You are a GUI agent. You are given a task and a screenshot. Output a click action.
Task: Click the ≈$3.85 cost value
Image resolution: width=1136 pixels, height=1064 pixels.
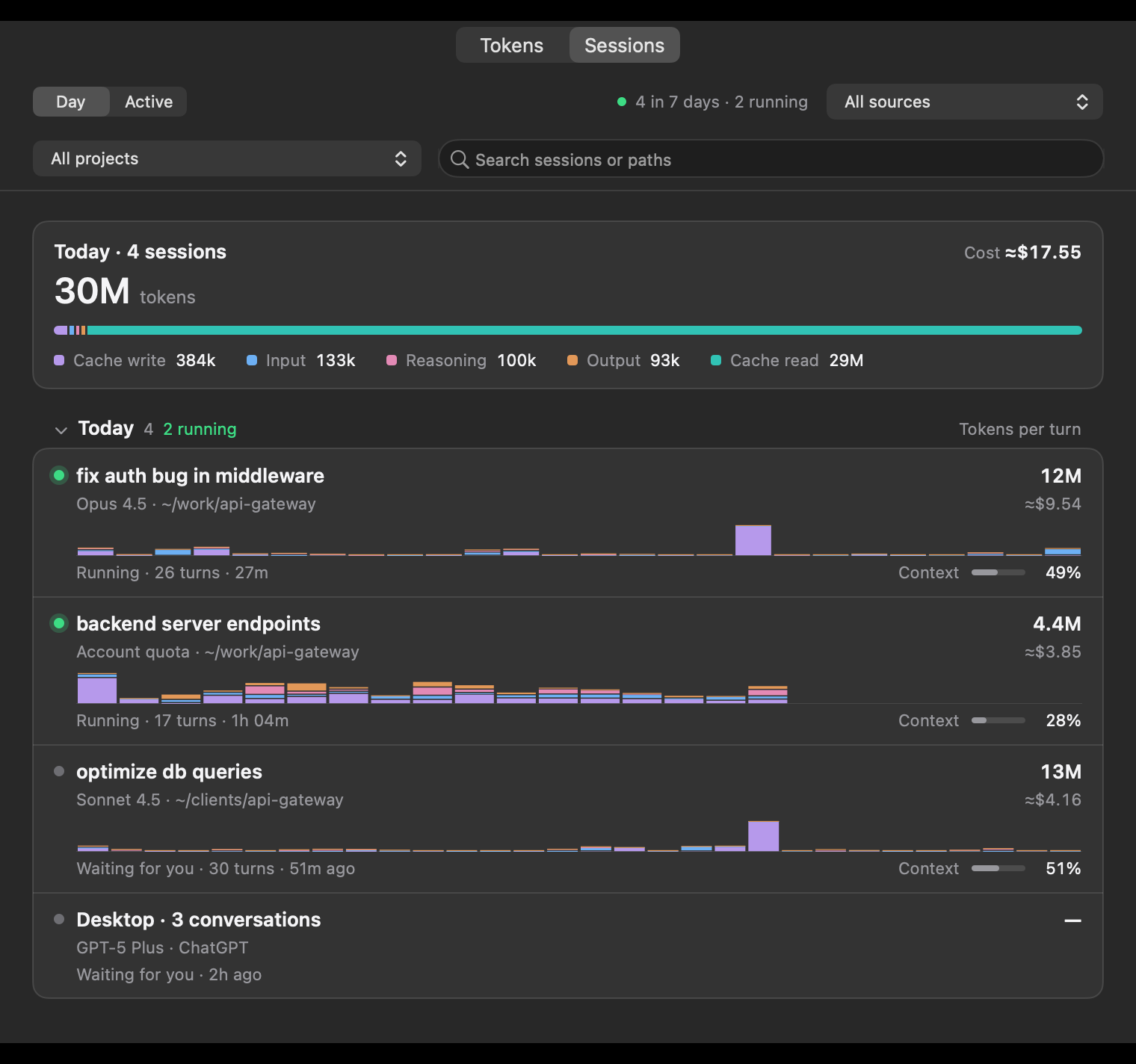coord(1053,652)
